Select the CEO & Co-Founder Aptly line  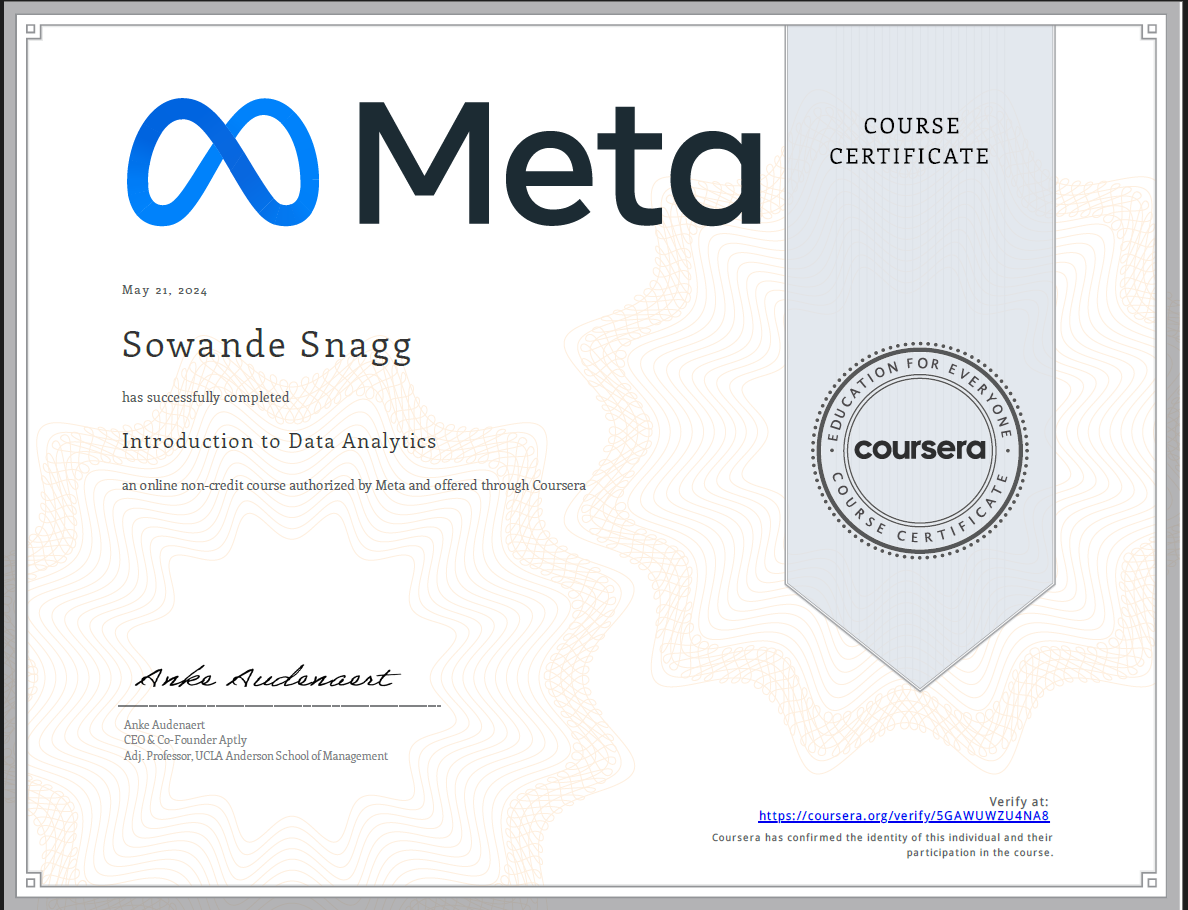(185, 740)
